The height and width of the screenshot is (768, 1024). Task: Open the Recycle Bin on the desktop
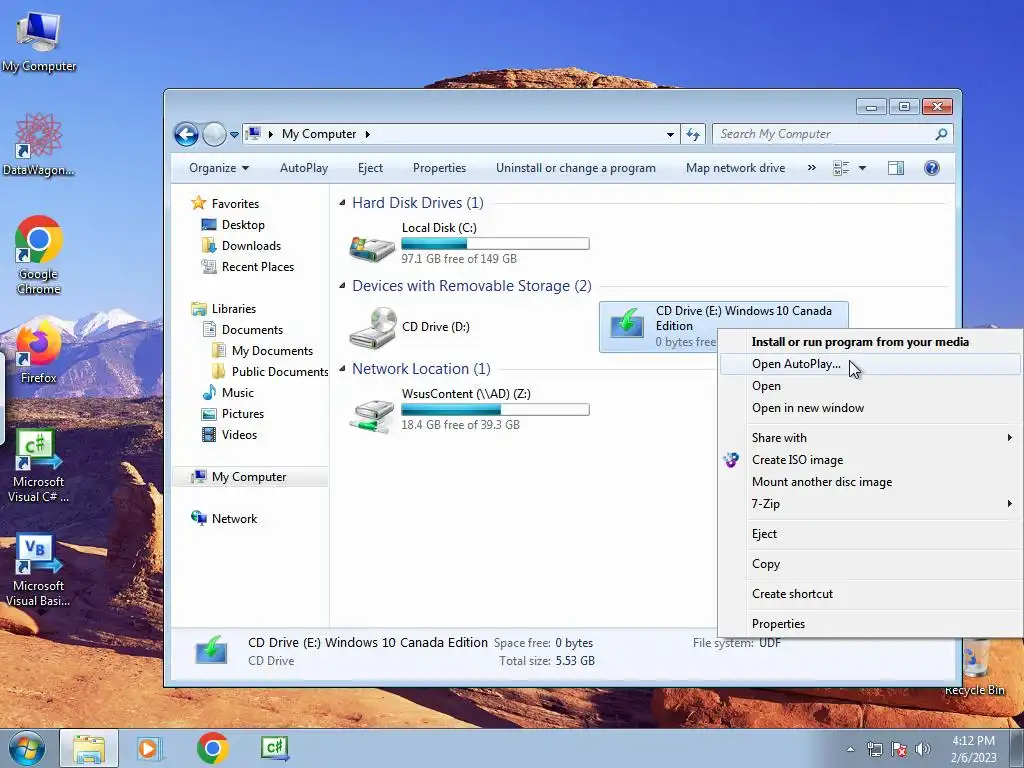coord(975,666)
